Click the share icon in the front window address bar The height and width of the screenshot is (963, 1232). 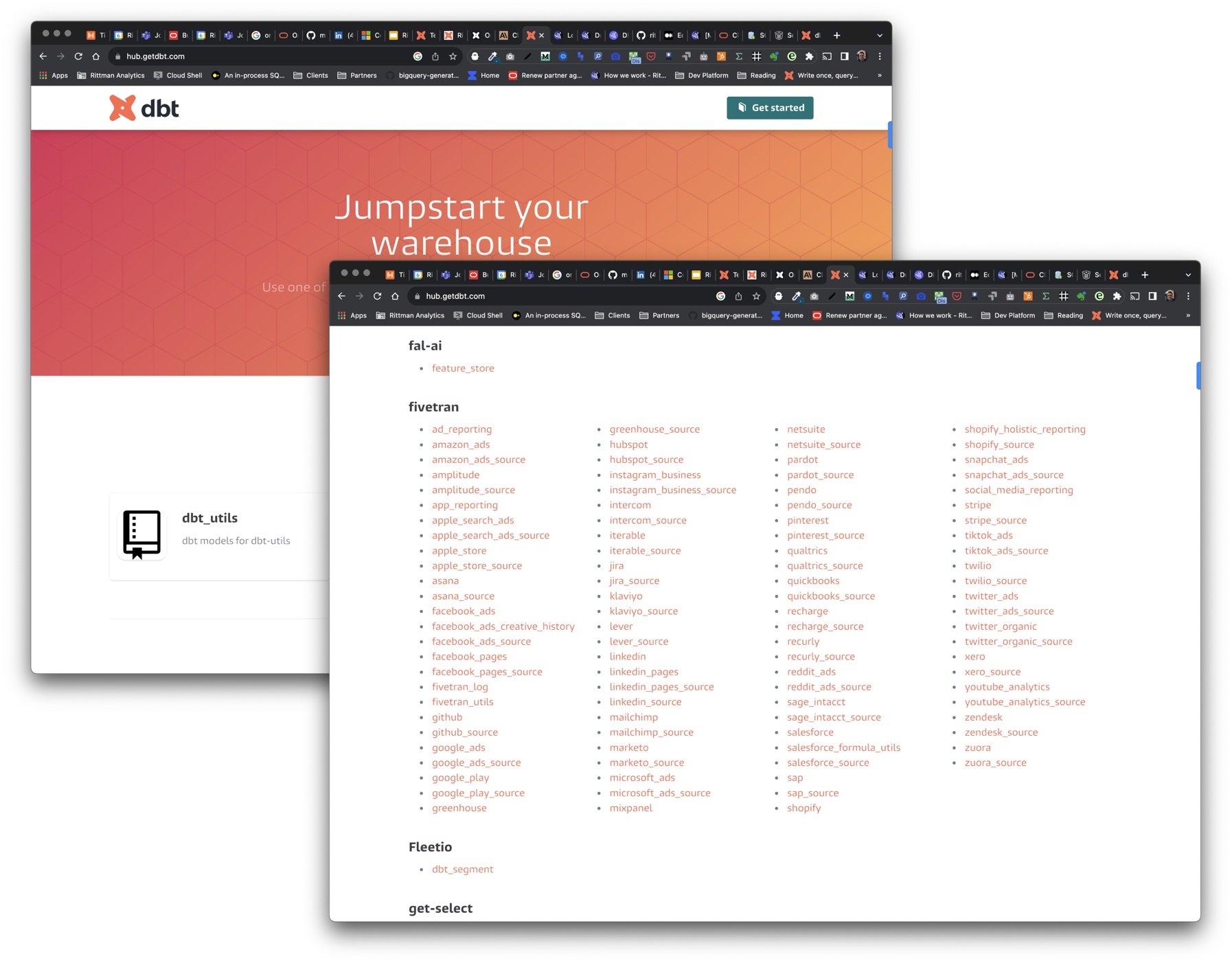point(738,296)
